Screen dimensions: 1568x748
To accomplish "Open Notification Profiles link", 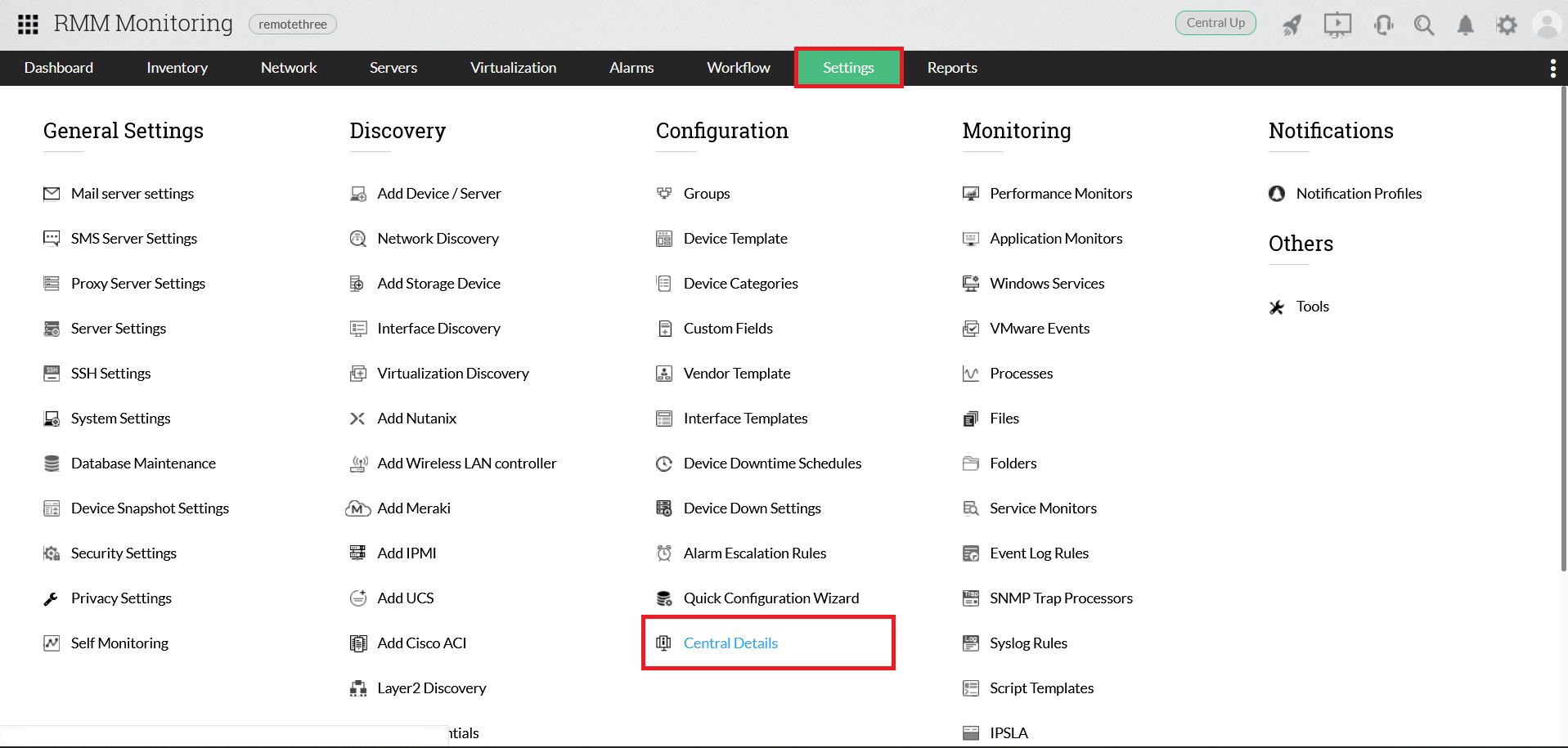I will [x=1359, y=194].
